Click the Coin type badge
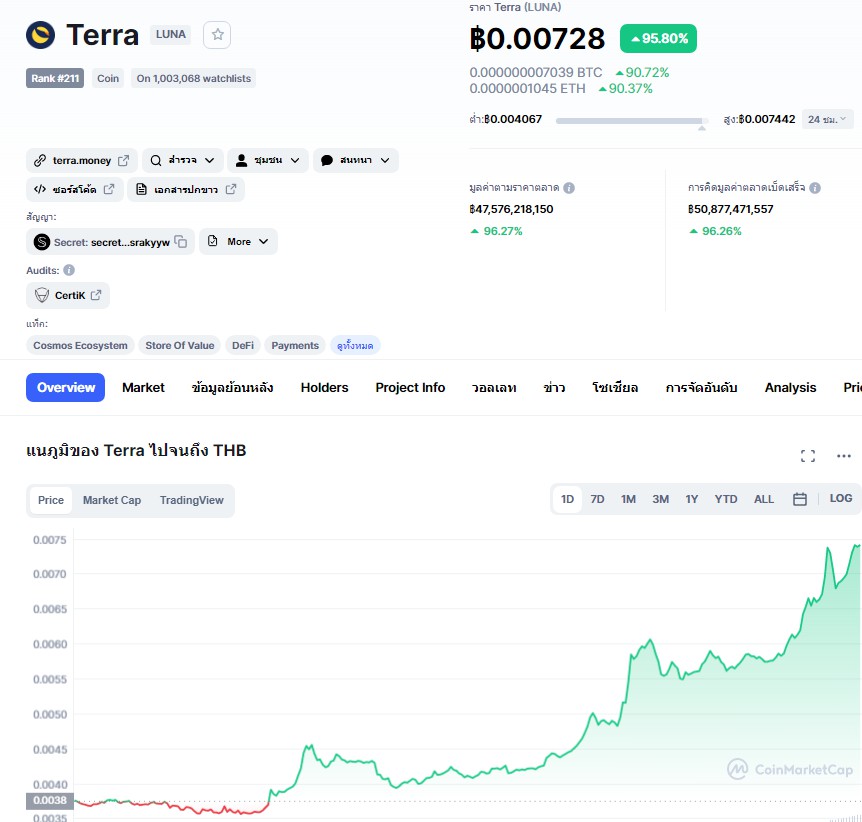This screenshot has height=822, width=862. click(x=108, y=78)
